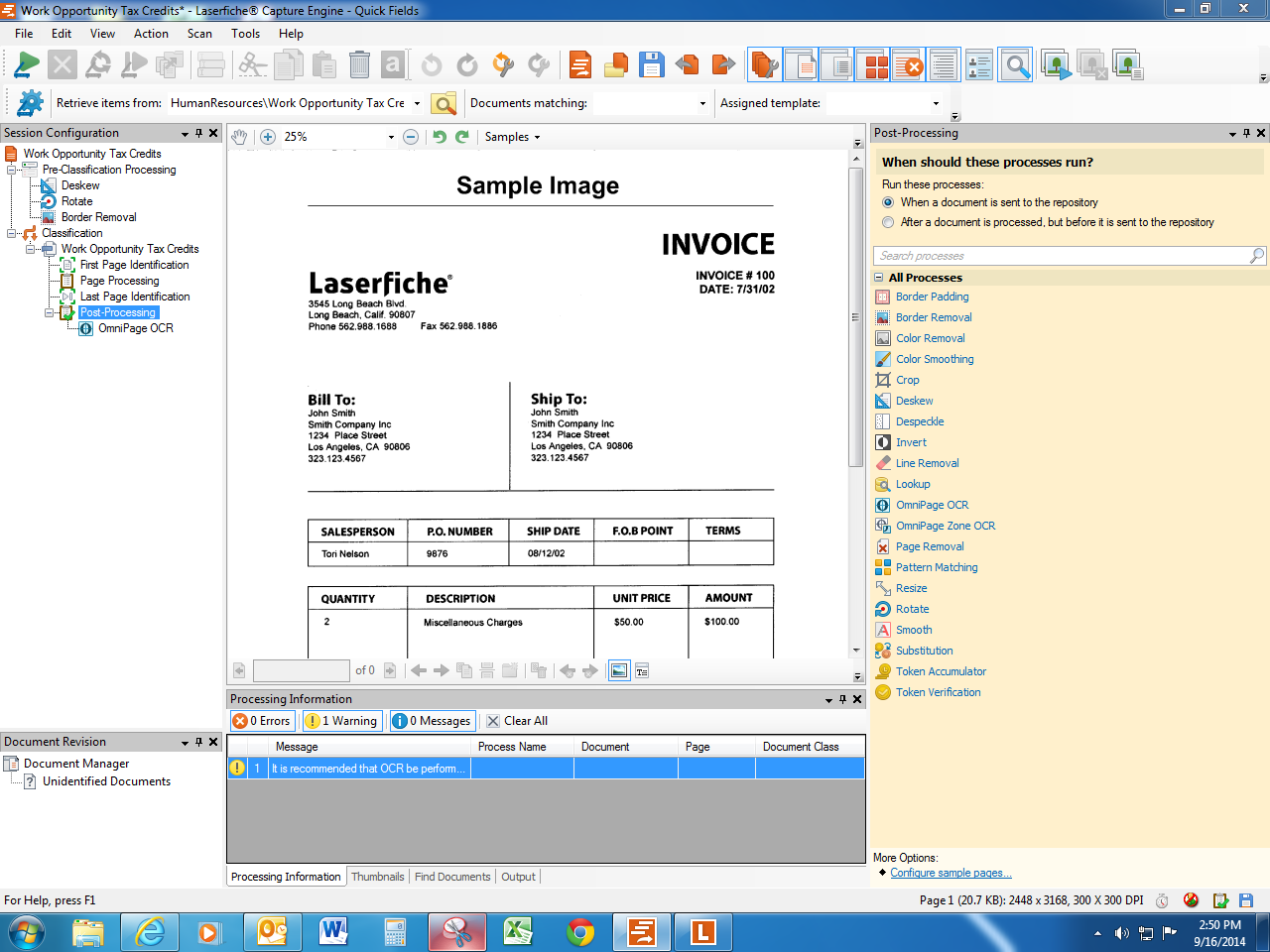Viewport: 1270px width, 952px height.
Task: Click the orange undo with wrench icon
Action: click(503, 65)
